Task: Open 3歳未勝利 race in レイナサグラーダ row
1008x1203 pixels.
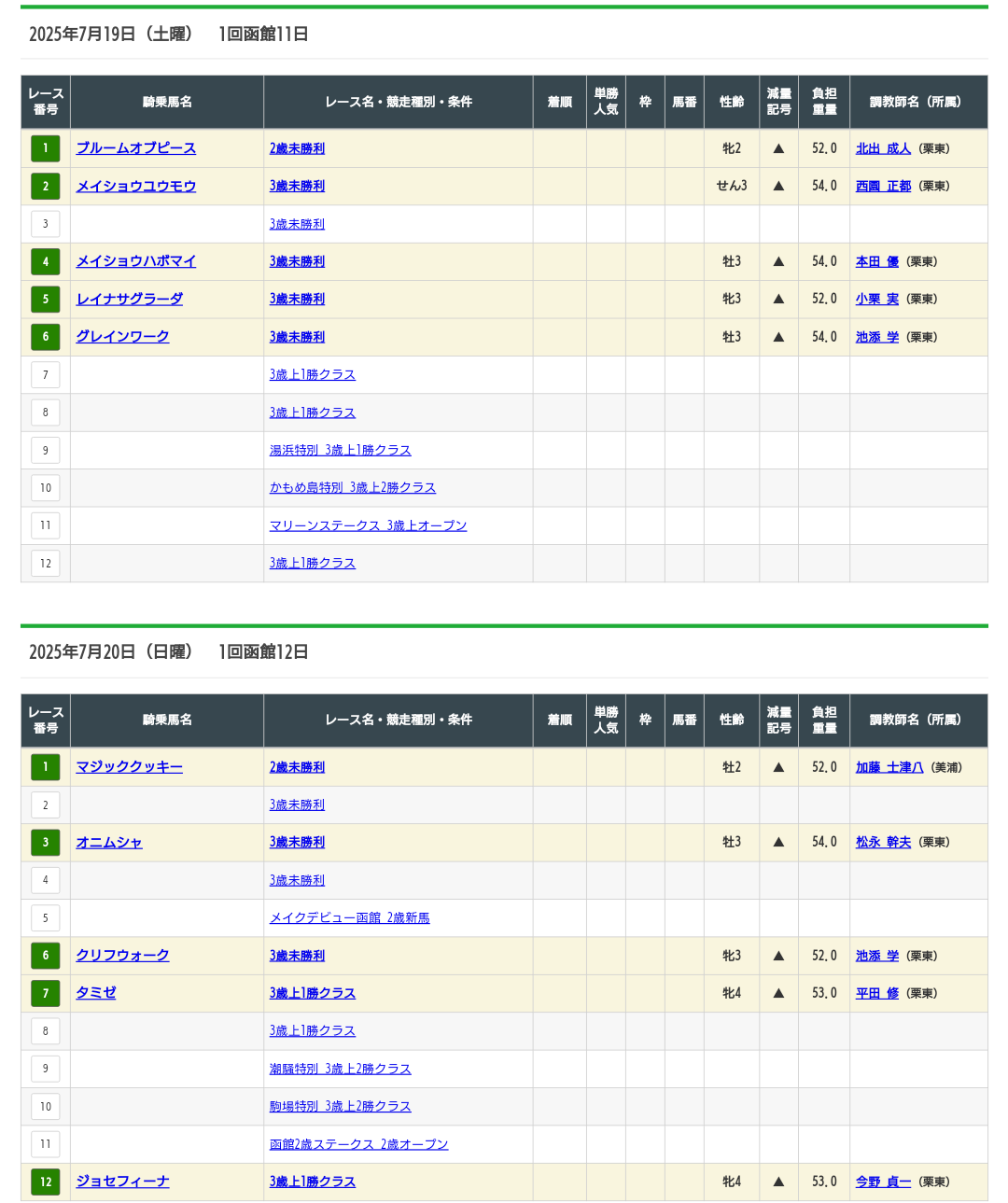Action: [297, 299]
